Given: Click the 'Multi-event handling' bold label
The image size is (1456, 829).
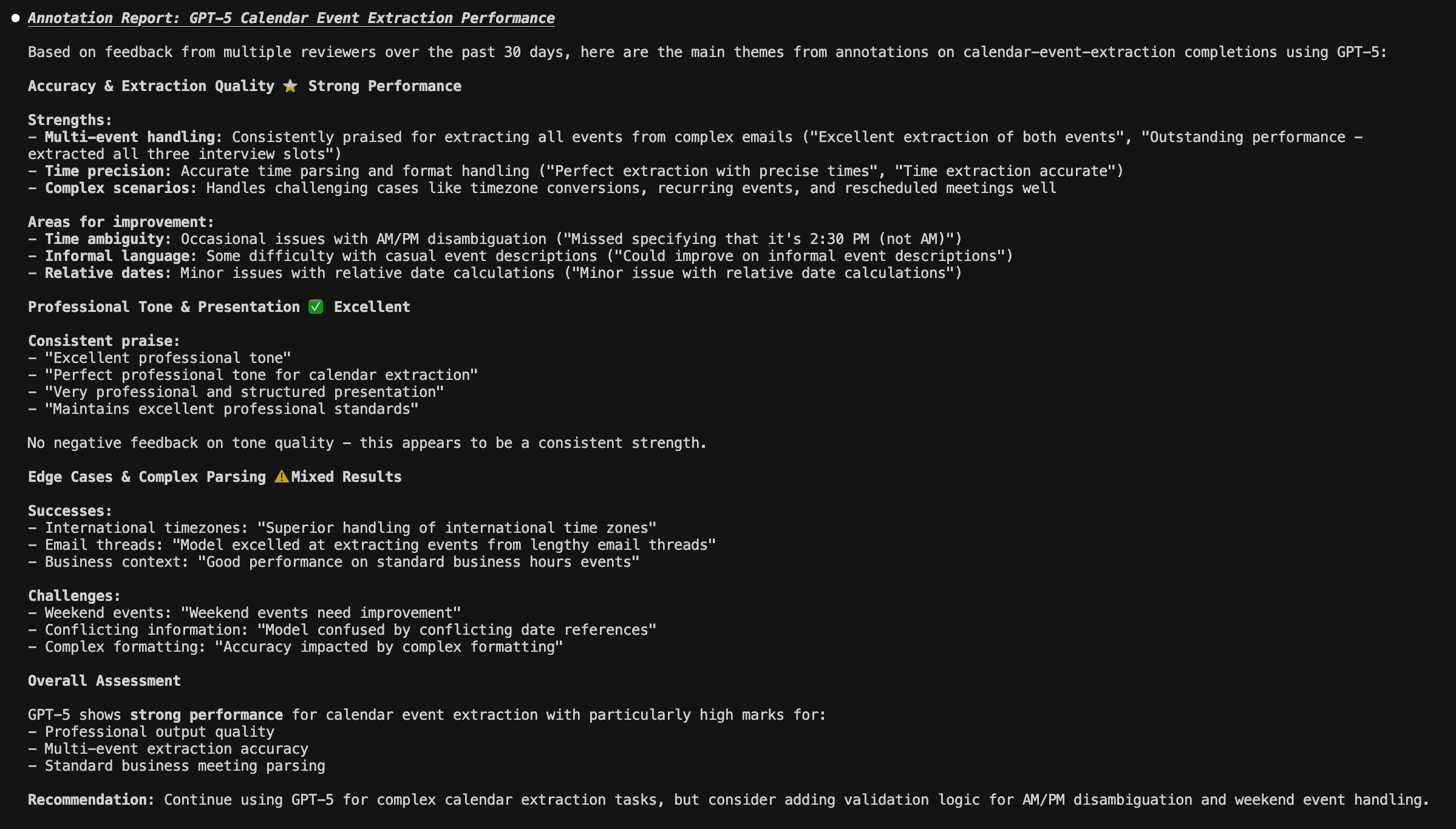Looking at the screenshot, I should coord(129,137).
